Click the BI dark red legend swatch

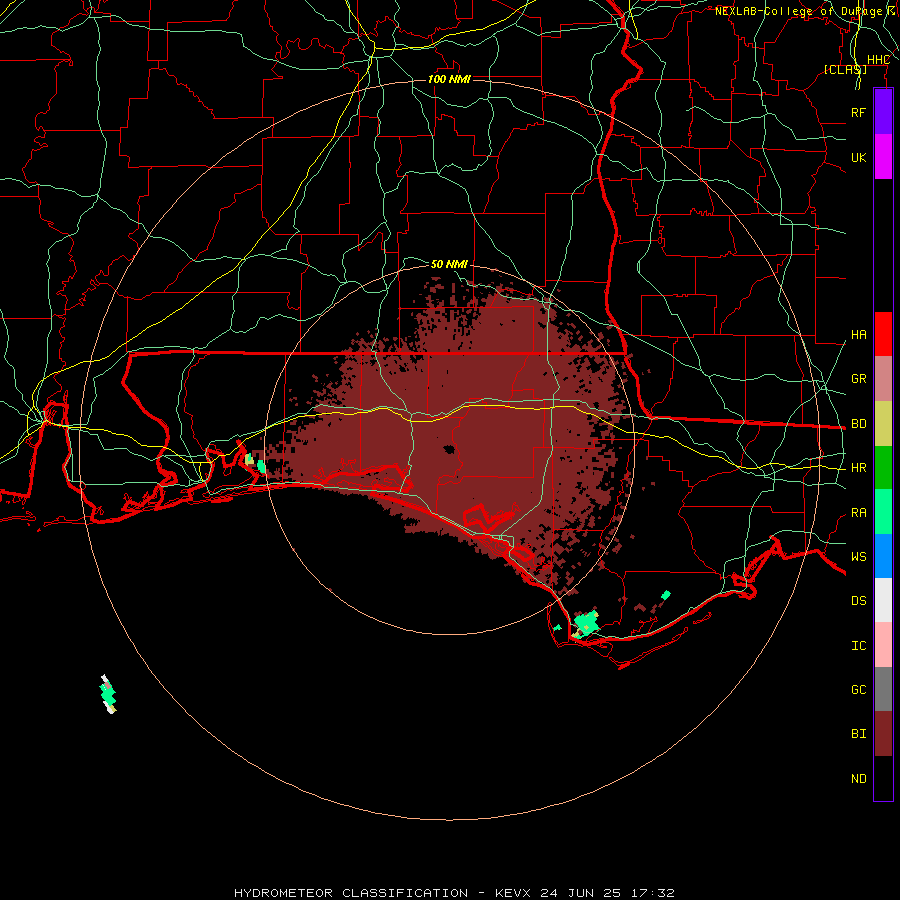coord(883,734)
